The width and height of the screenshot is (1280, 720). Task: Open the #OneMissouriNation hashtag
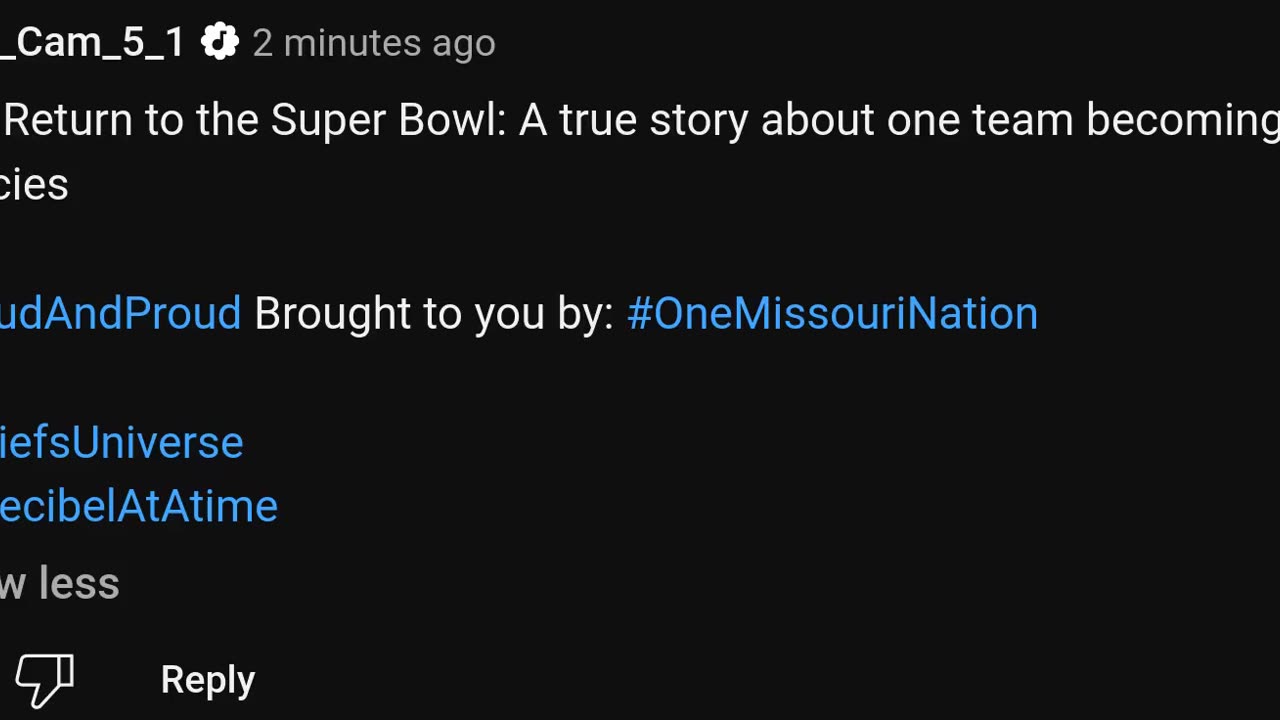[832, 314]
